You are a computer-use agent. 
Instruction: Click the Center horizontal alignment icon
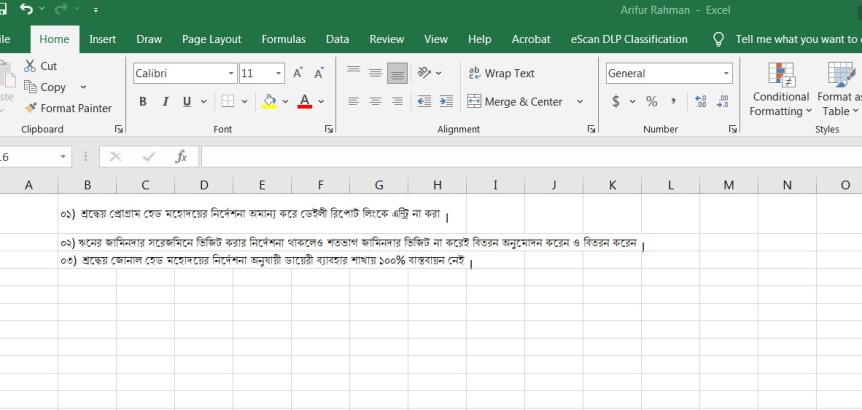click(x=376, y=102)
